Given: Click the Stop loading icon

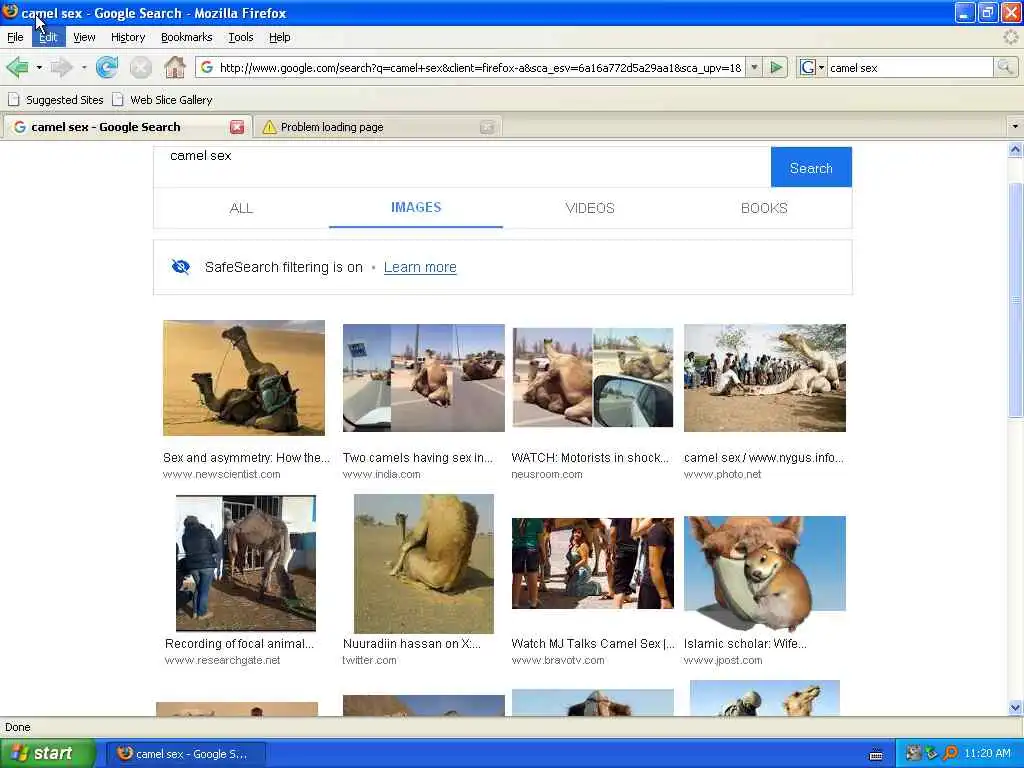Looking at the screenshot, I should [x=140, y=67].
